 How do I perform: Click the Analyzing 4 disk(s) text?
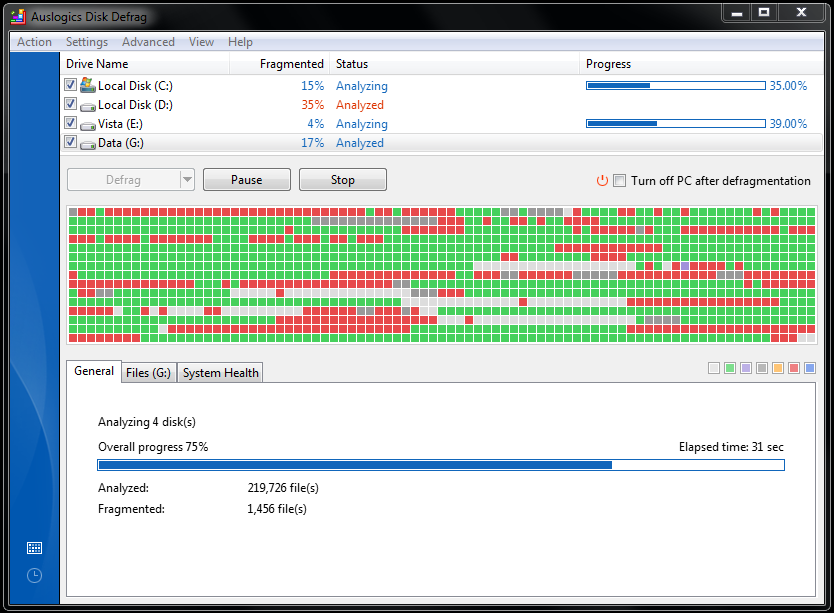[x=147, y=422]
